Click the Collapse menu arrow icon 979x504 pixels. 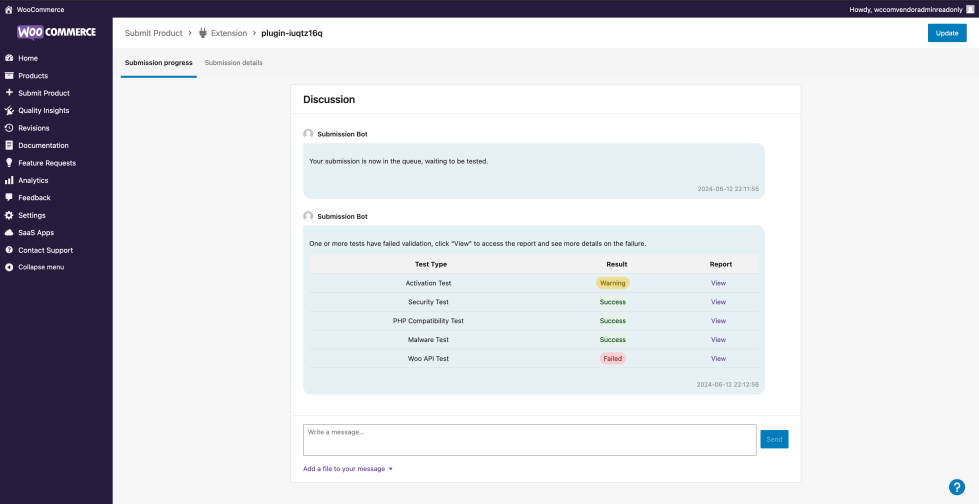tap(9, 267)
